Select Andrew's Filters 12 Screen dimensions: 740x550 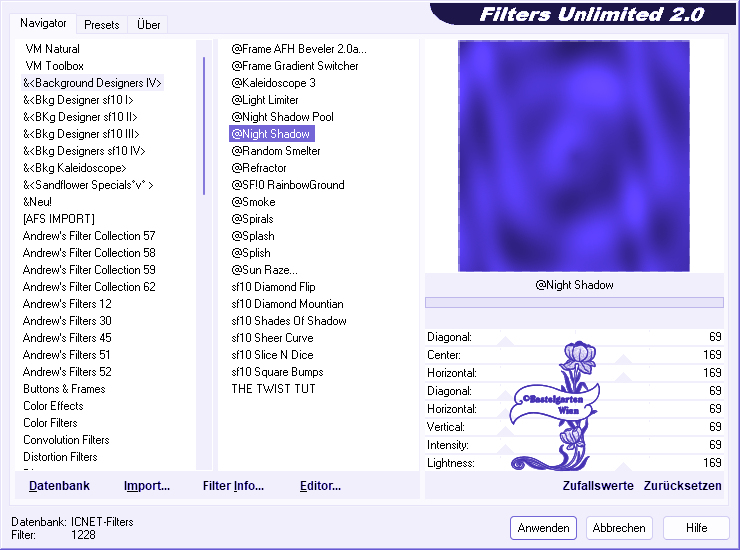click(x=67, y=304)
